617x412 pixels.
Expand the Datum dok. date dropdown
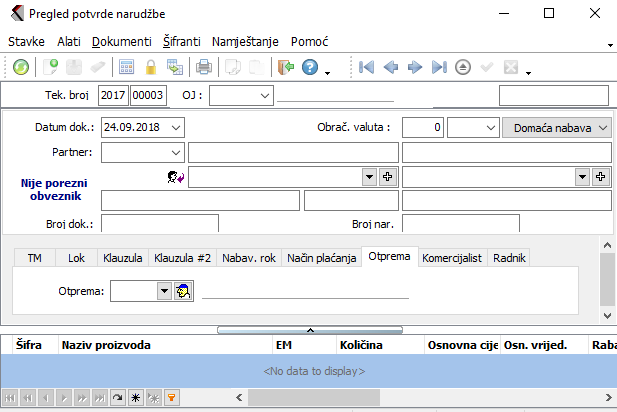176,128
